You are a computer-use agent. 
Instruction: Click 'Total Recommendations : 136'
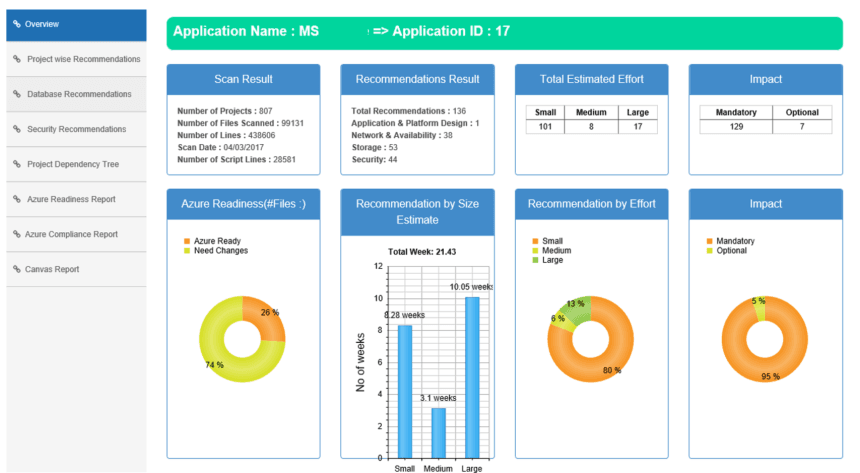click(x=409, y=111)
